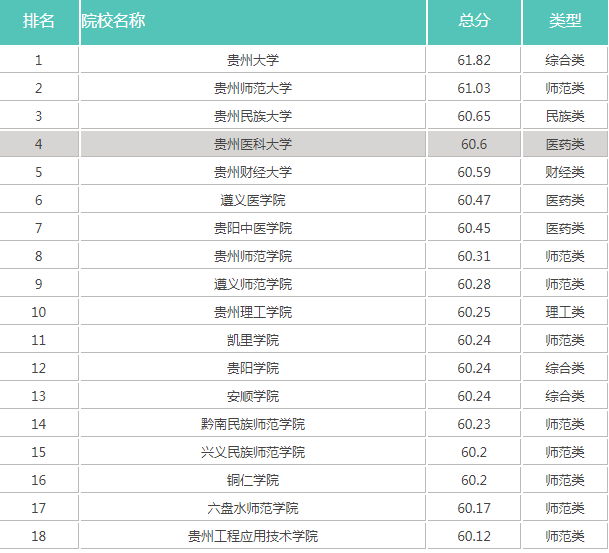609x553 pixels.
Task: Select rank number 18
Action: click(38, 536)
